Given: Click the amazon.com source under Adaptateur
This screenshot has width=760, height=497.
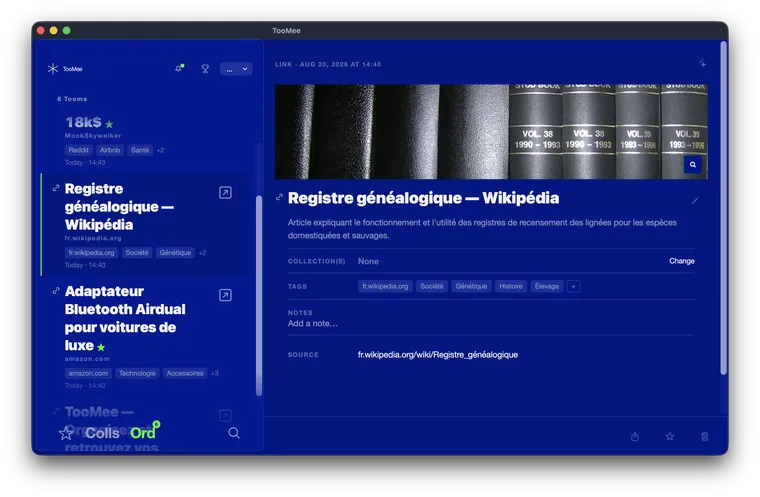Looking at the screenshot, I should tap(87, 359).
